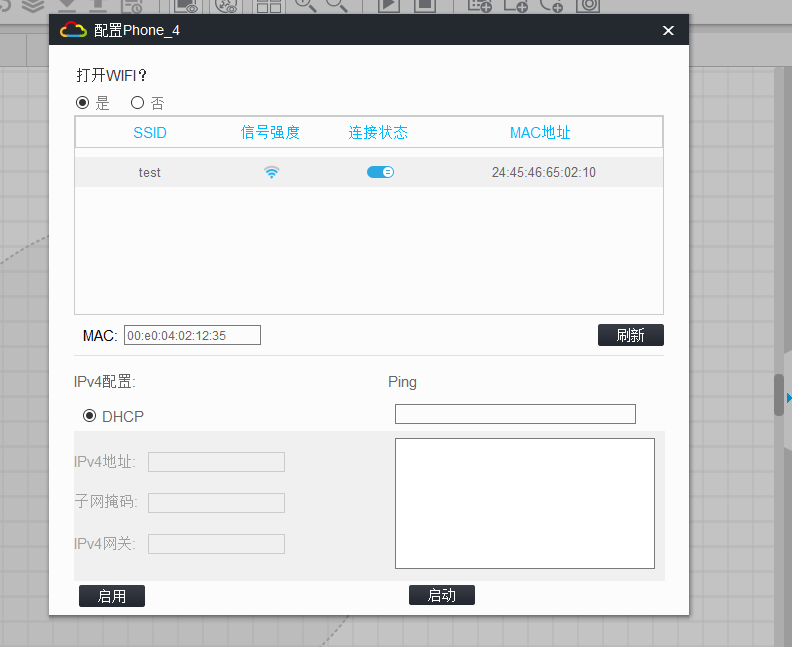This screenshot has height=647, width=792.
Task: Toggle the connection switch for SSID test
Action: click(380, 172)
